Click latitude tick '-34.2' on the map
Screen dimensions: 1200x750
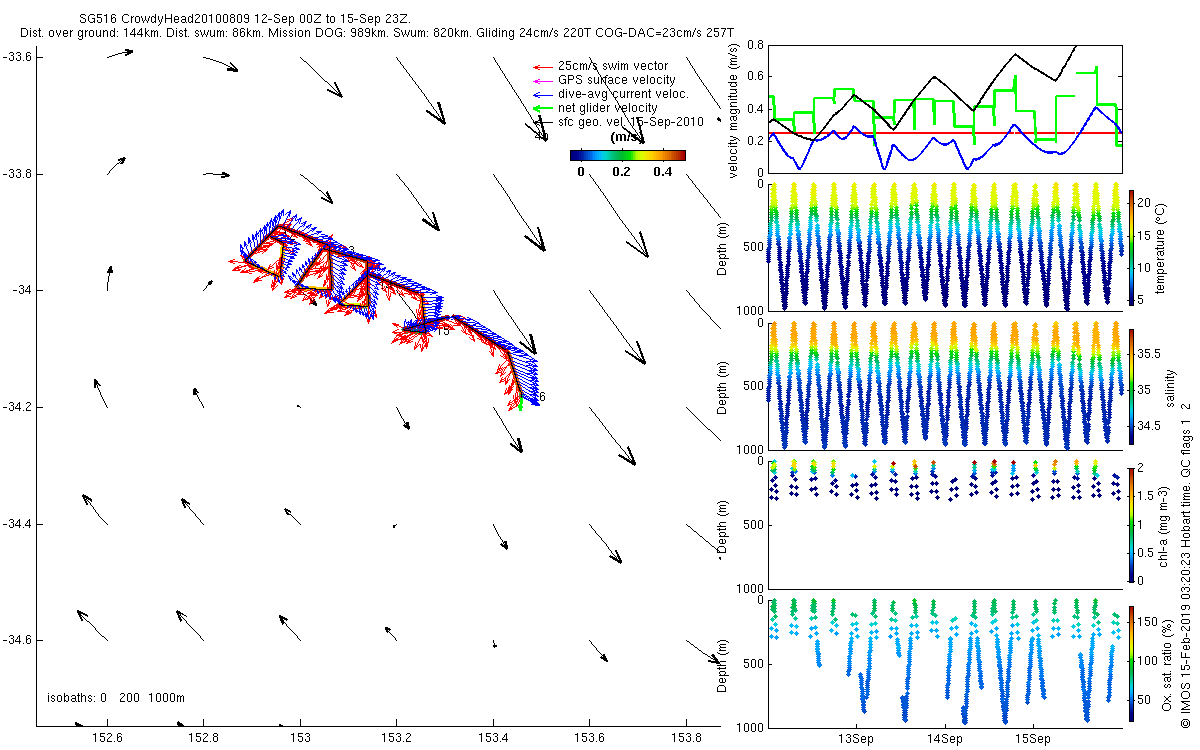[x=18, y=407]
